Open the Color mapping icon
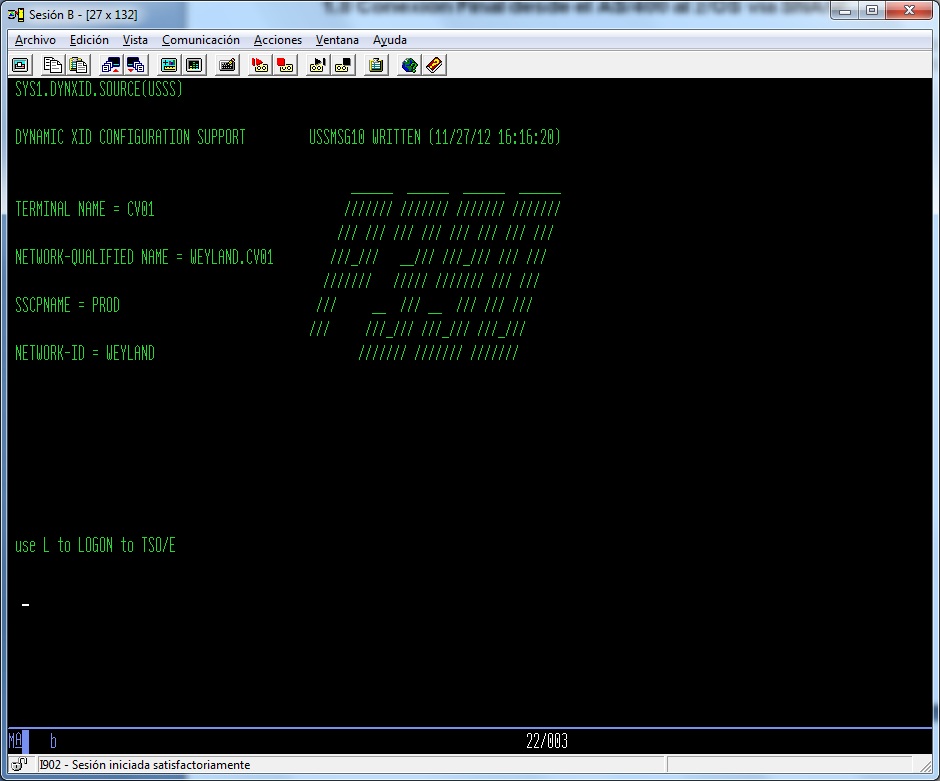The image size is (940, 781). [194, 65]
